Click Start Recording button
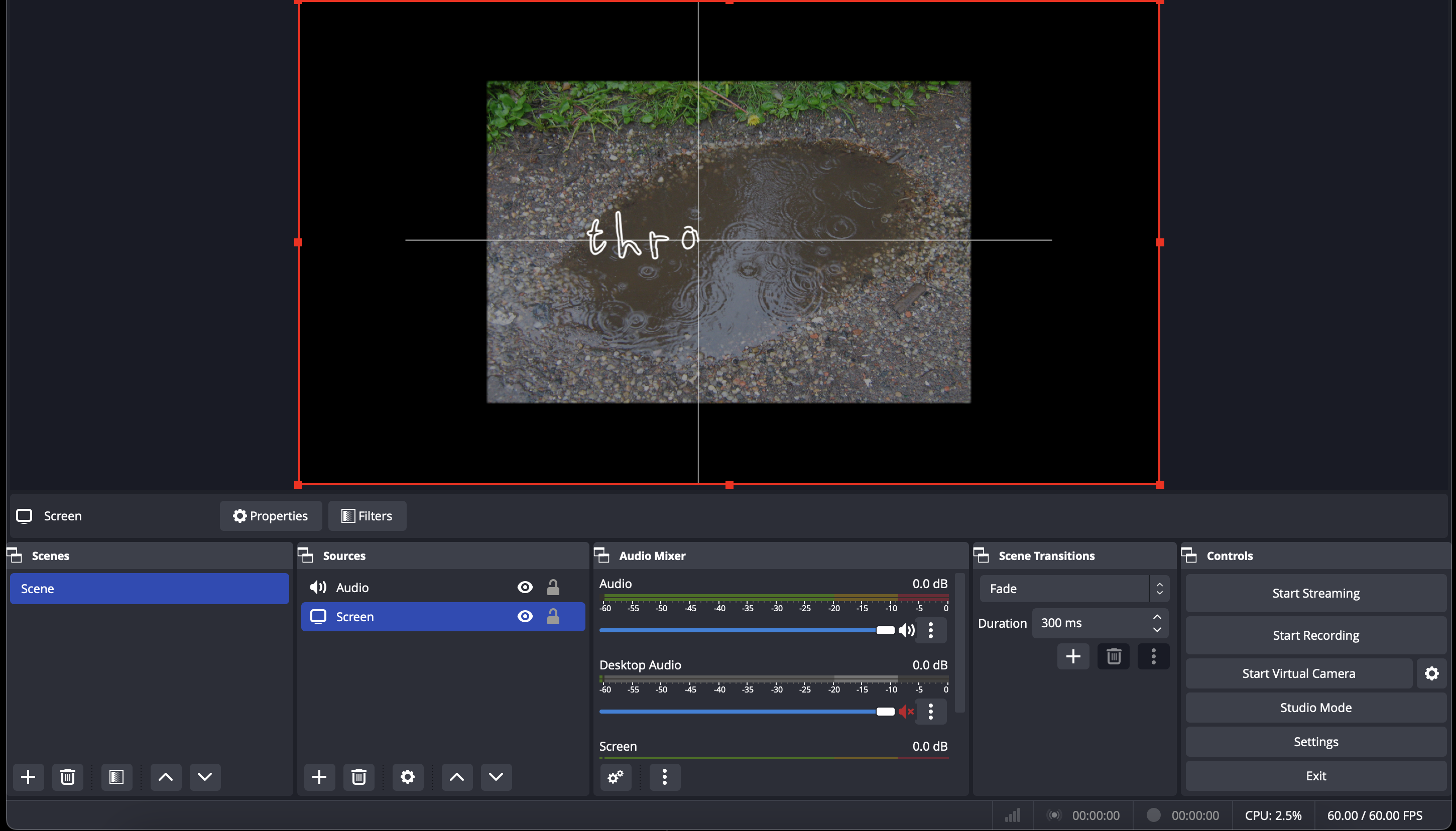 (1315, 635)
